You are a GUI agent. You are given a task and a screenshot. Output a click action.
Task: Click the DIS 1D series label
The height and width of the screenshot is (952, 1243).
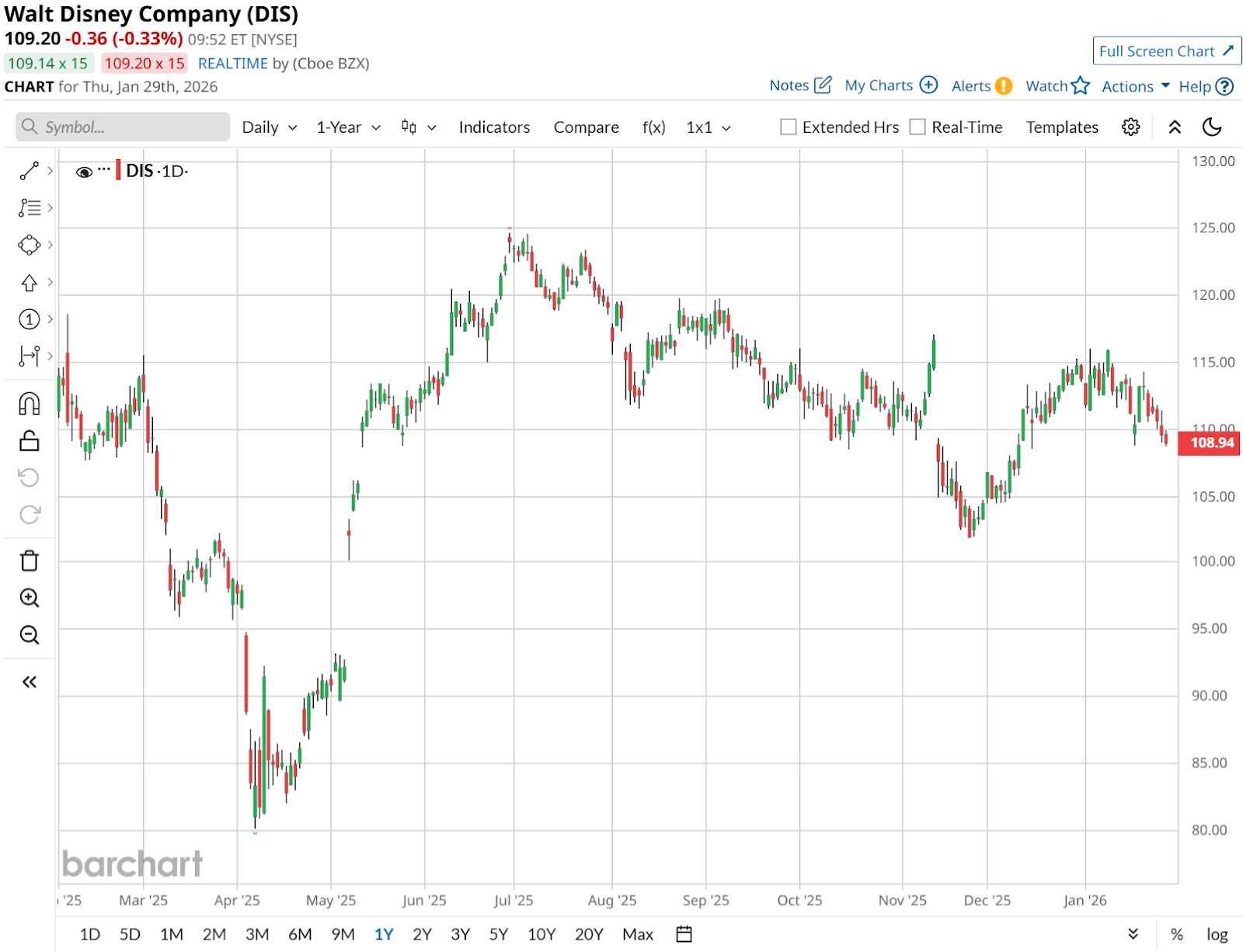pyautogui.click(x=157, y=171)
